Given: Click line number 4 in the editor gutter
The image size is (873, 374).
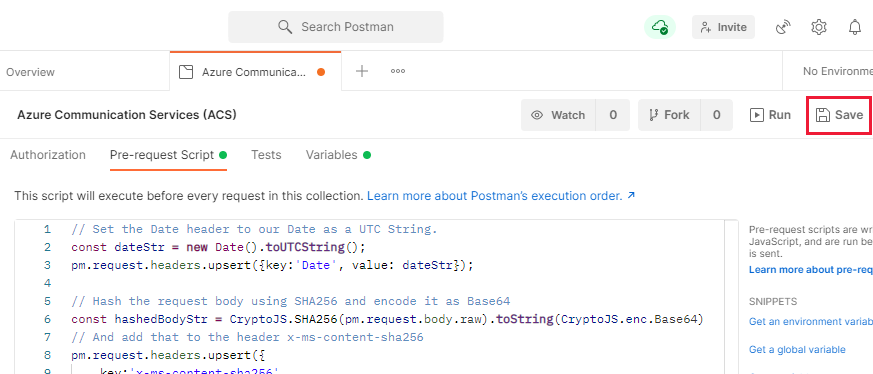Looking at the screenshot, I should pos(47,283).
